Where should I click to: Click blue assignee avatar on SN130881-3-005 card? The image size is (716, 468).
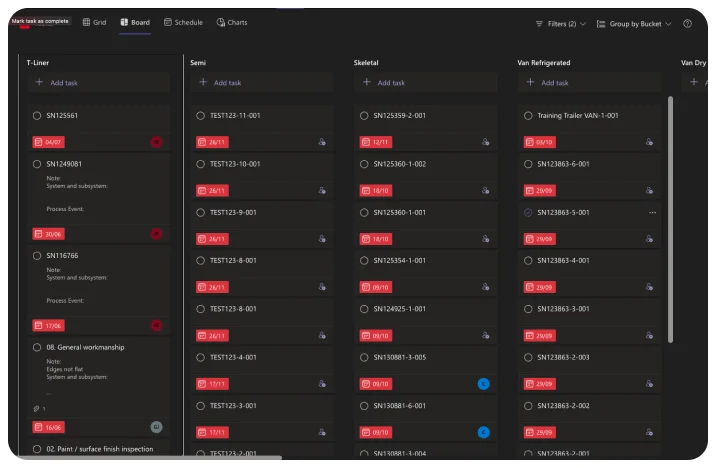coord(484,383)
